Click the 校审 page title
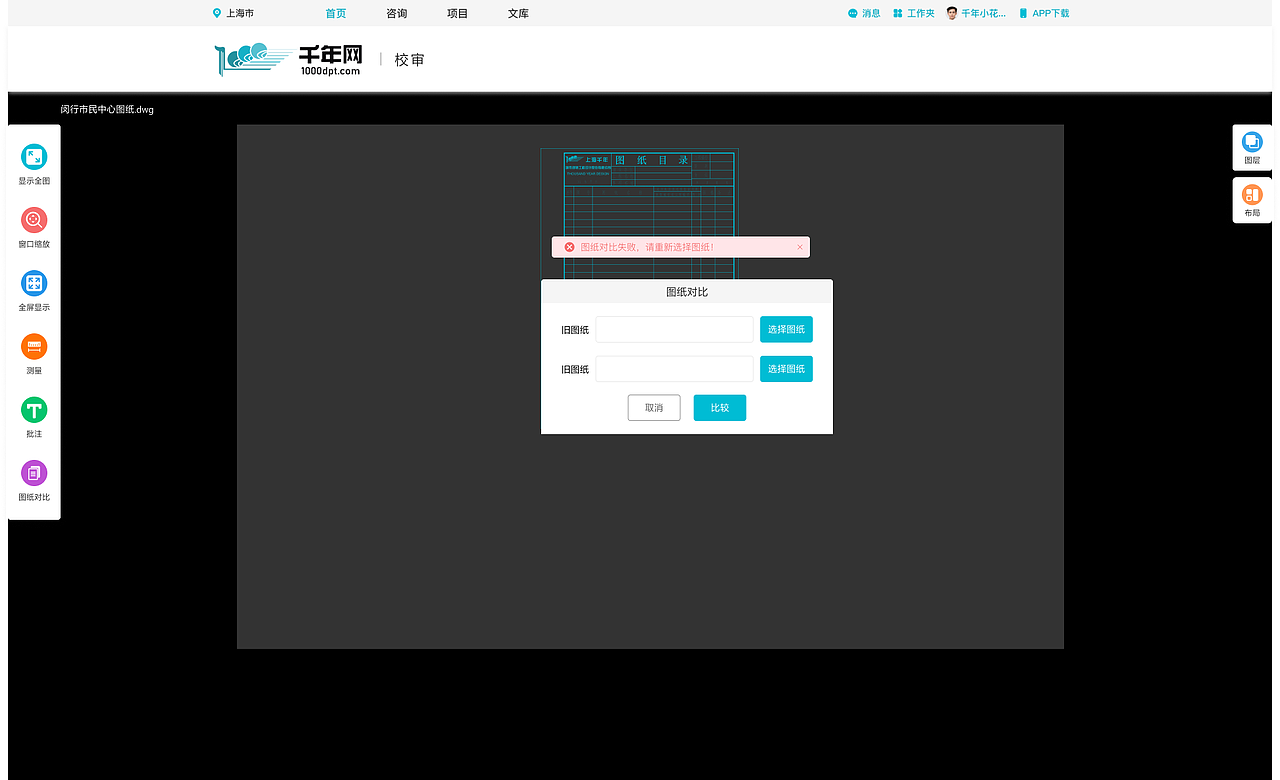Image resolution: width=1280 pixels, height=780 pixels. tap(409, 60)
